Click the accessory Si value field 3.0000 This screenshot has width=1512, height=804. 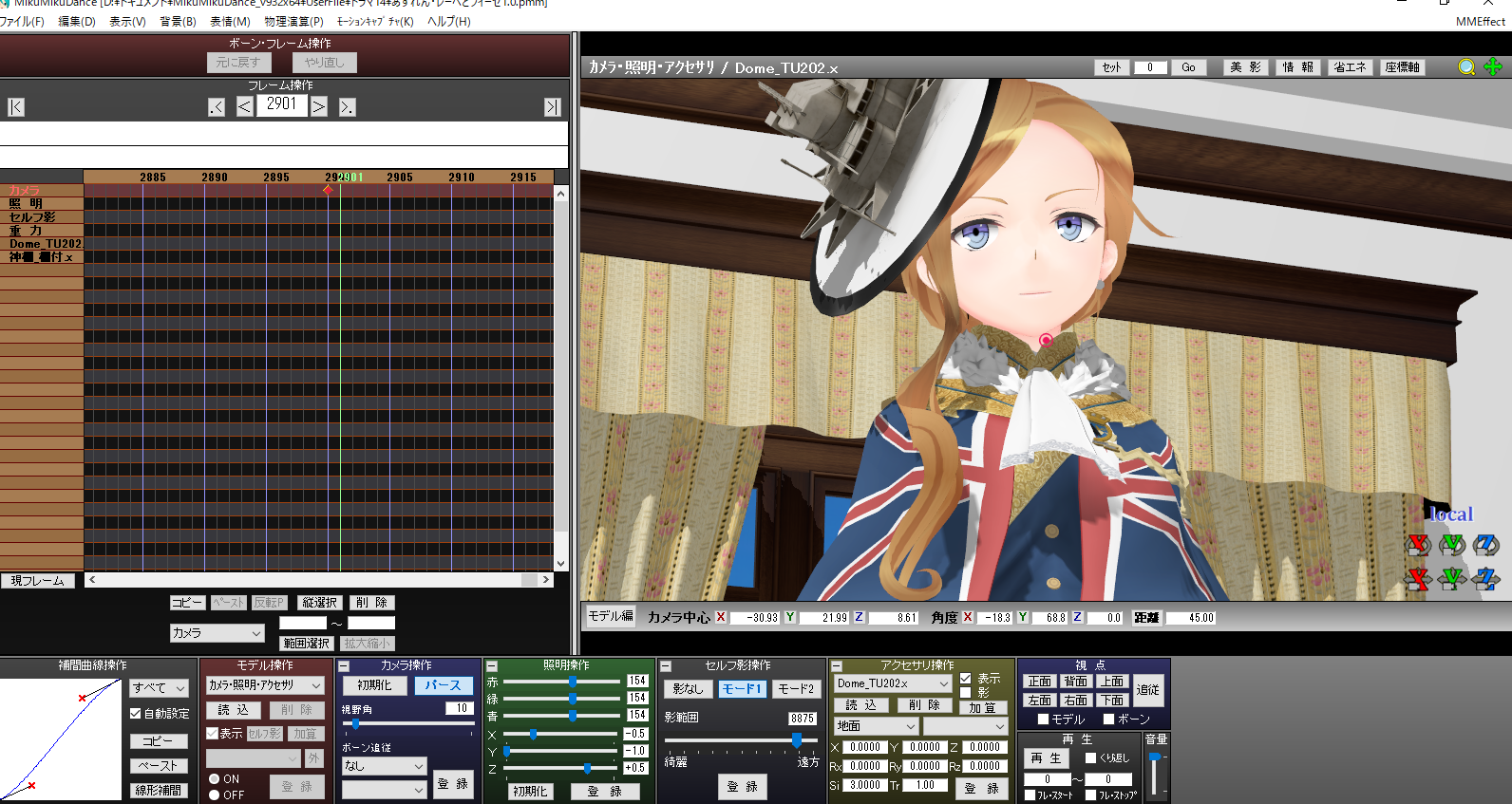[865, 785]
